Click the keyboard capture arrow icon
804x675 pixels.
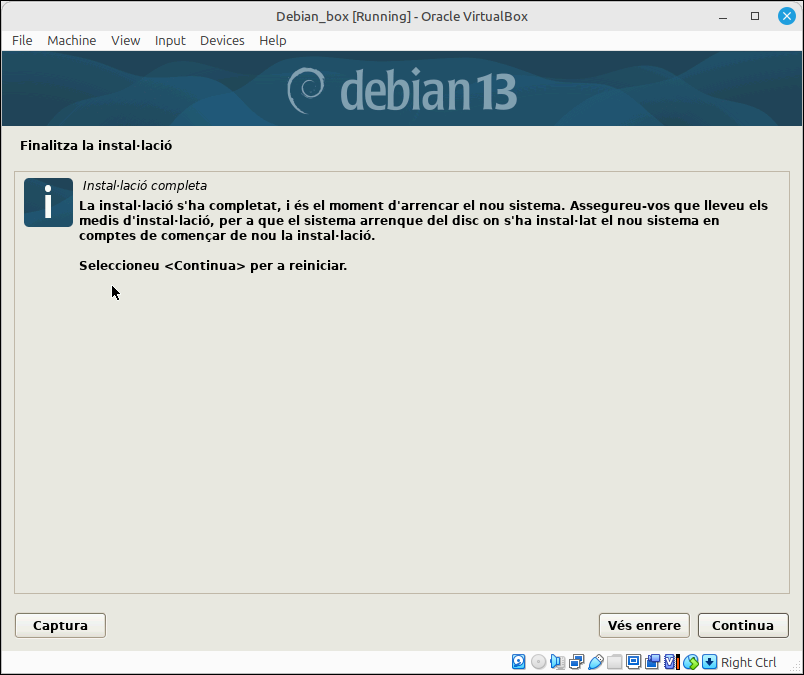pos(709,662)
